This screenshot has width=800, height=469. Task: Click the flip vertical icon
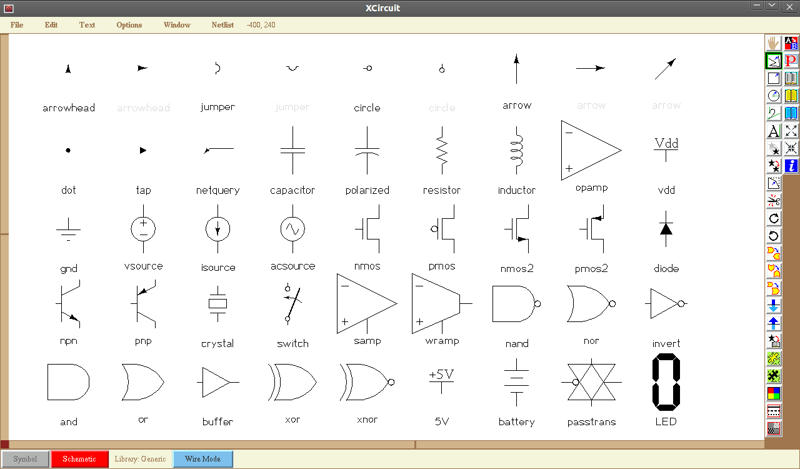(773, 270)
